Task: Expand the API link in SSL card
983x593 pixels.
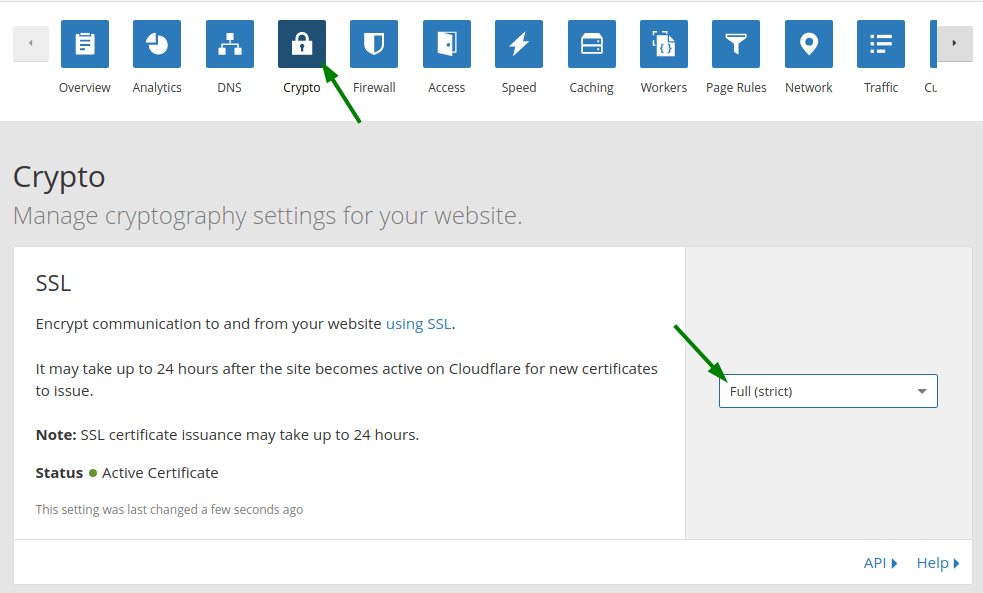Action: click(880, 563)
